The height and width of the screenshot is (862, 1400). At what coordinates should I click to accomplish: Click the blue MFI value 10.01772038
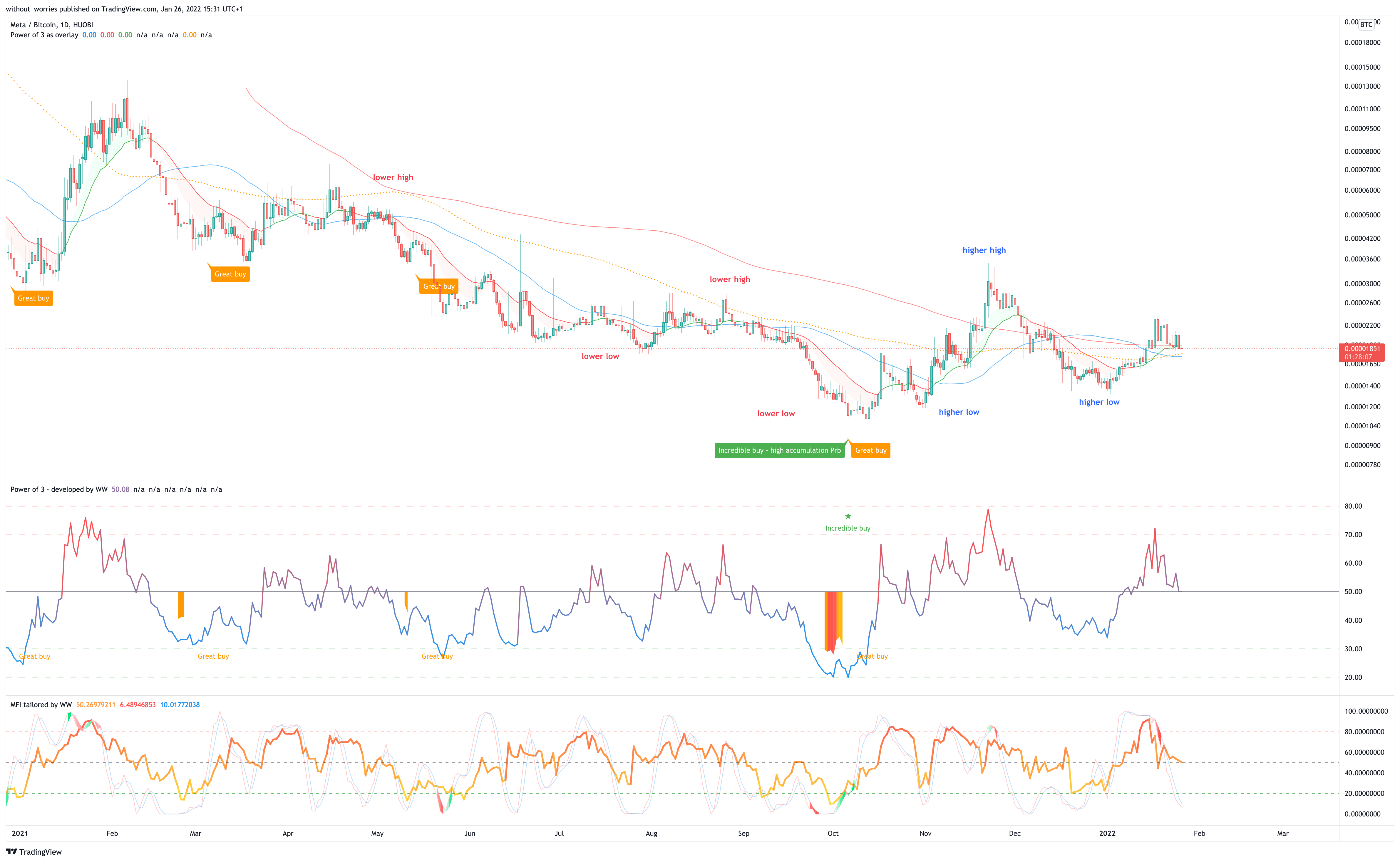[180, 705]
